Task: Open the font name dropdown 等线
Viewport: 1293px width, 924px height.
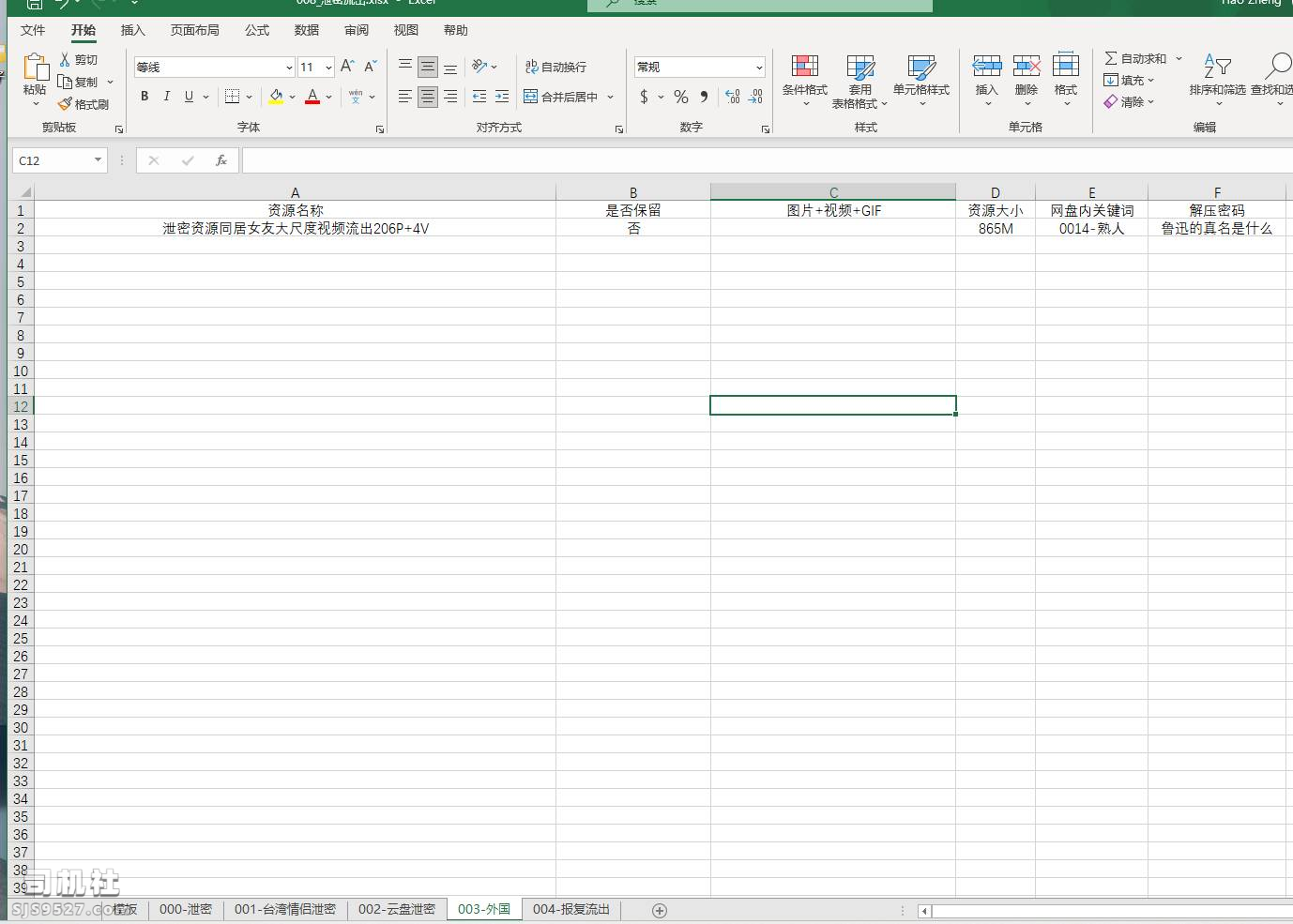Action: [289, 68]
